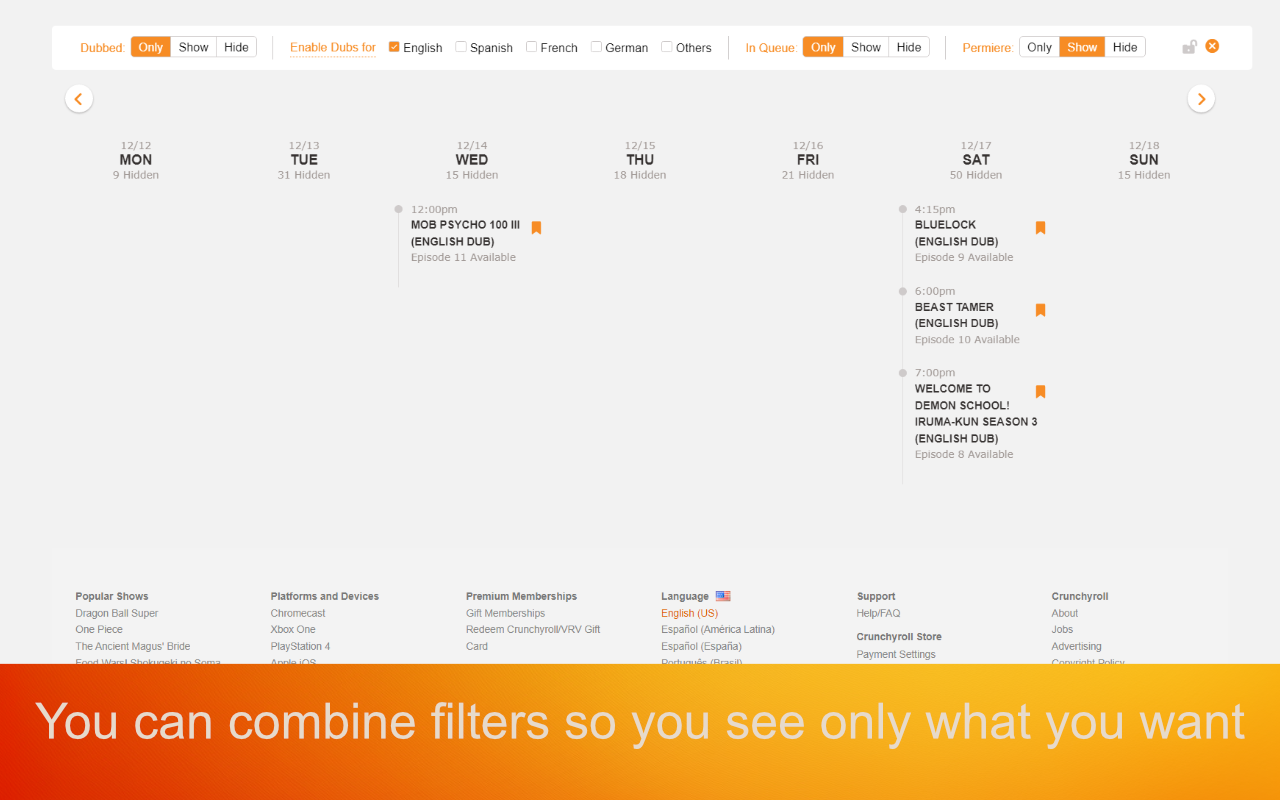Select the 12/17 SAT column header
The width and height of the screenshot is (1280, 800).
[975, 159]
